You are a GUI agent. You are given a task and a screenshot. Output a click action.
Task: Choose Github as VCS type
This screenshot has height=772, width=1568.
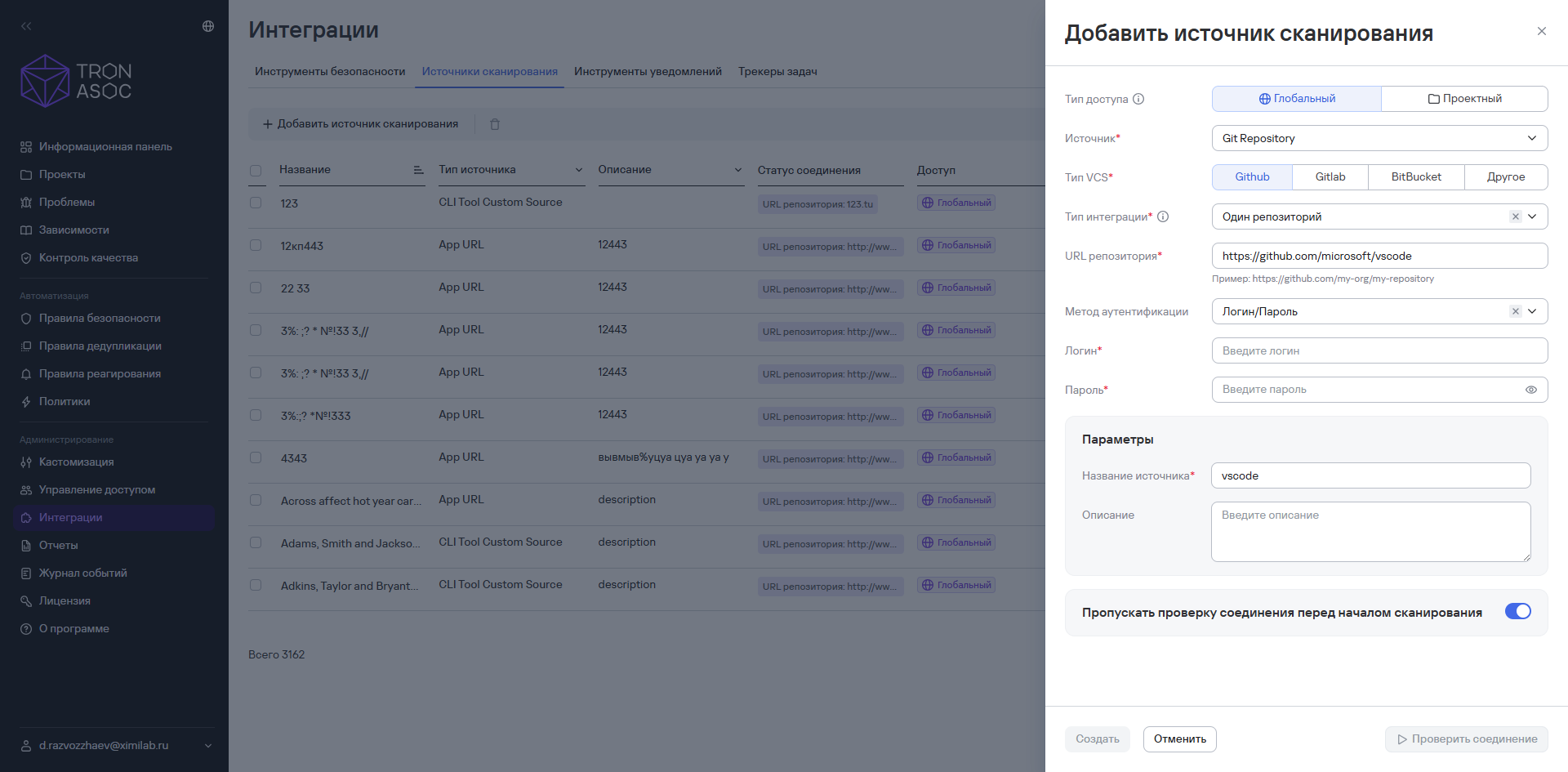click(1252, 177)
